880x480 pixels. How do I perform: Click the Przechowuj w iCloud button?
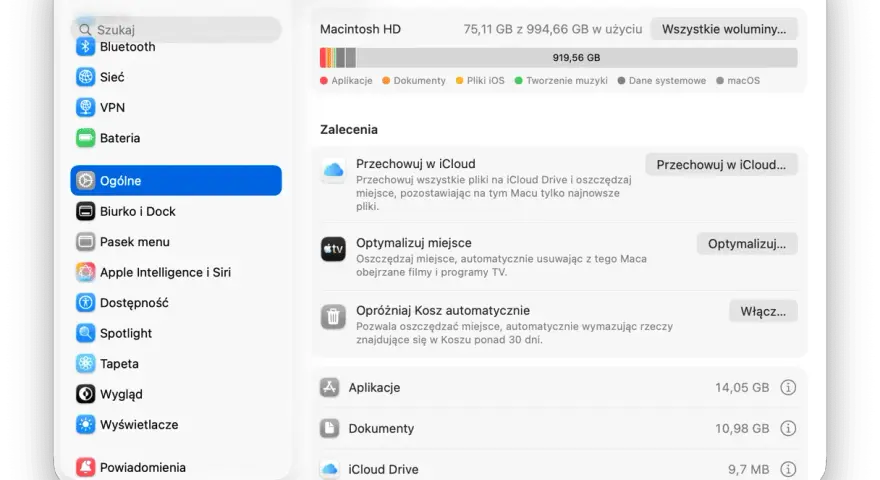(x=721, y=164)
